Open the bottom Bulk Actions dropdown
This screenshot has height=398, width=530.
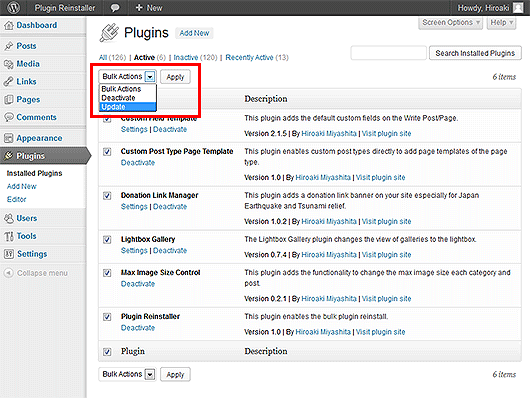tap(127, 374)
